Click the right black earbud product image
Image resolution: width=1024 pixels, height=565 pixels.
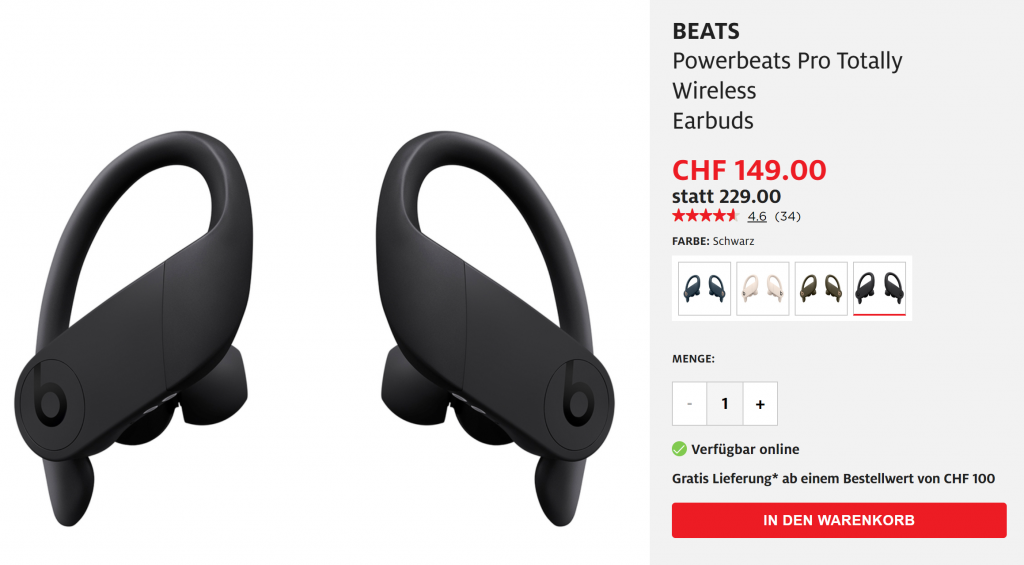pos(495,329)
